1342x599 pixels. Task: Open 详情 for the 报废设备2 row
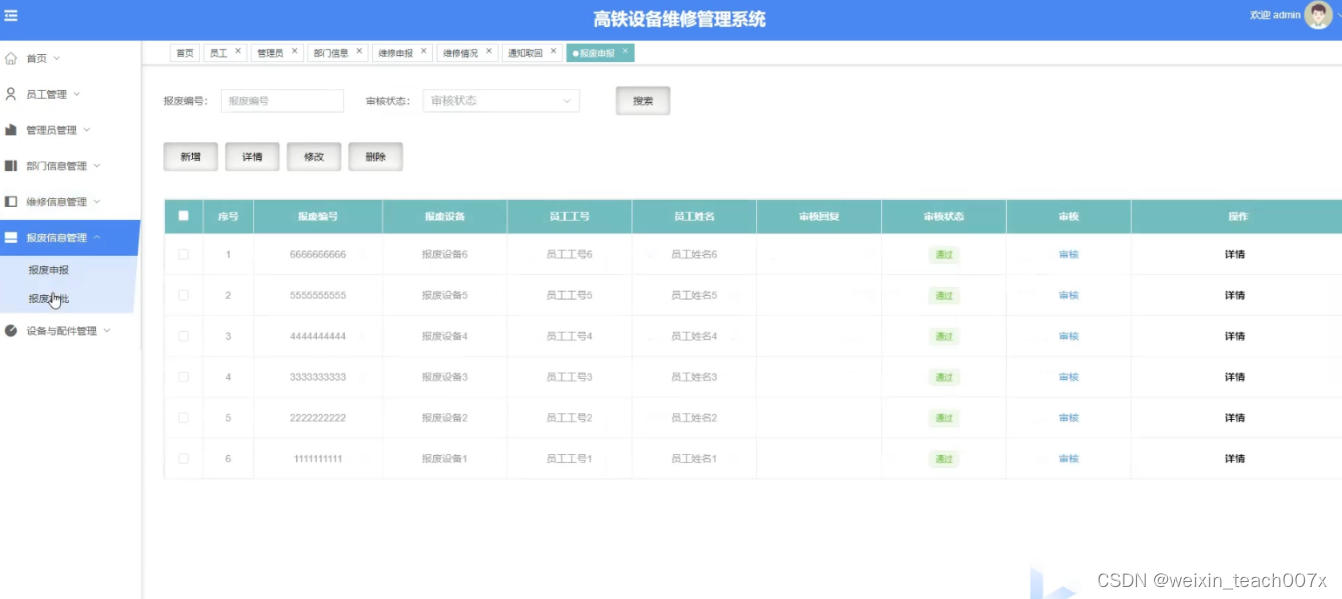tap(1235, 418)
